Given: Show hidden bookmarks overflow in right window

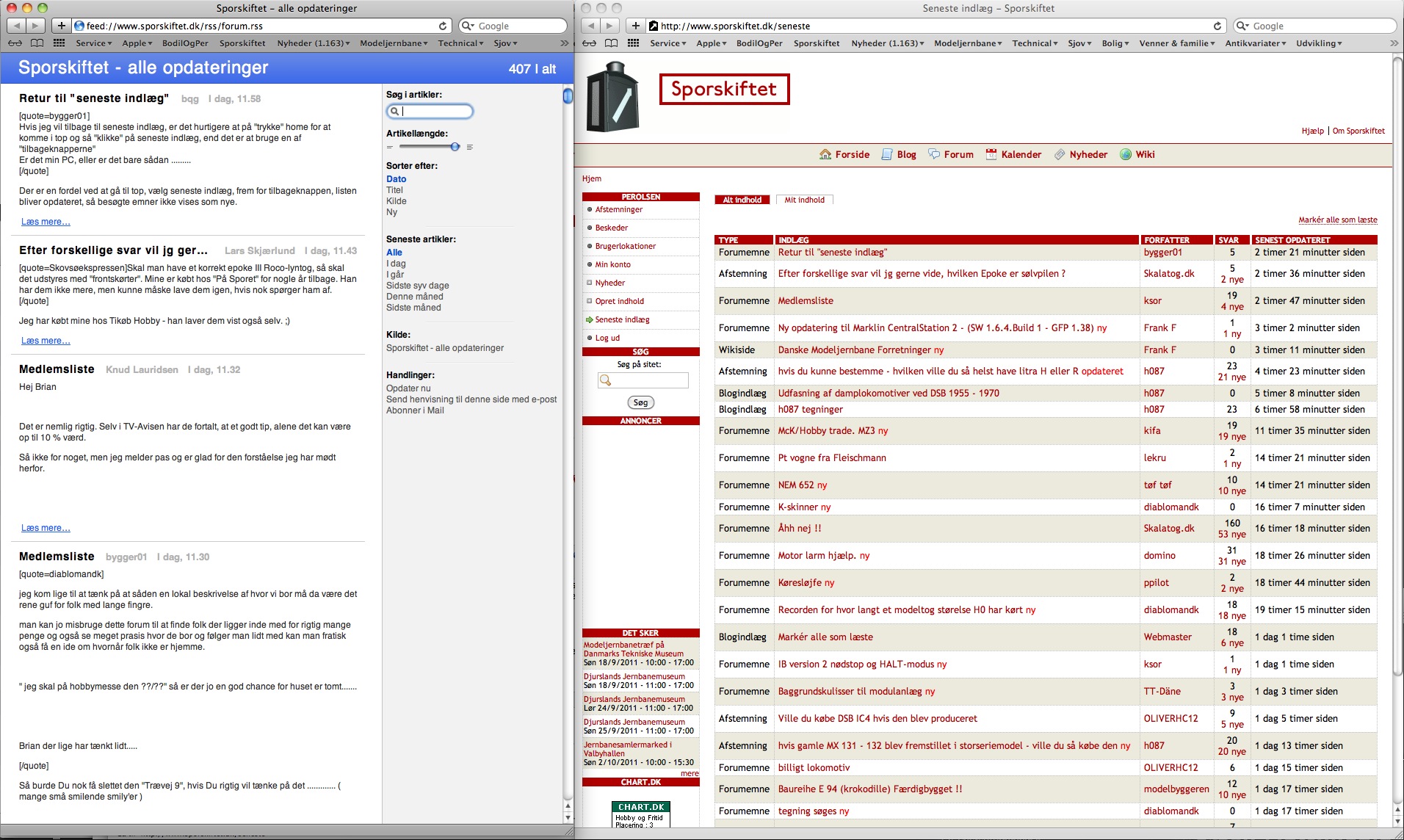Looking at the screenshot, I should [x=1394, y=43].
